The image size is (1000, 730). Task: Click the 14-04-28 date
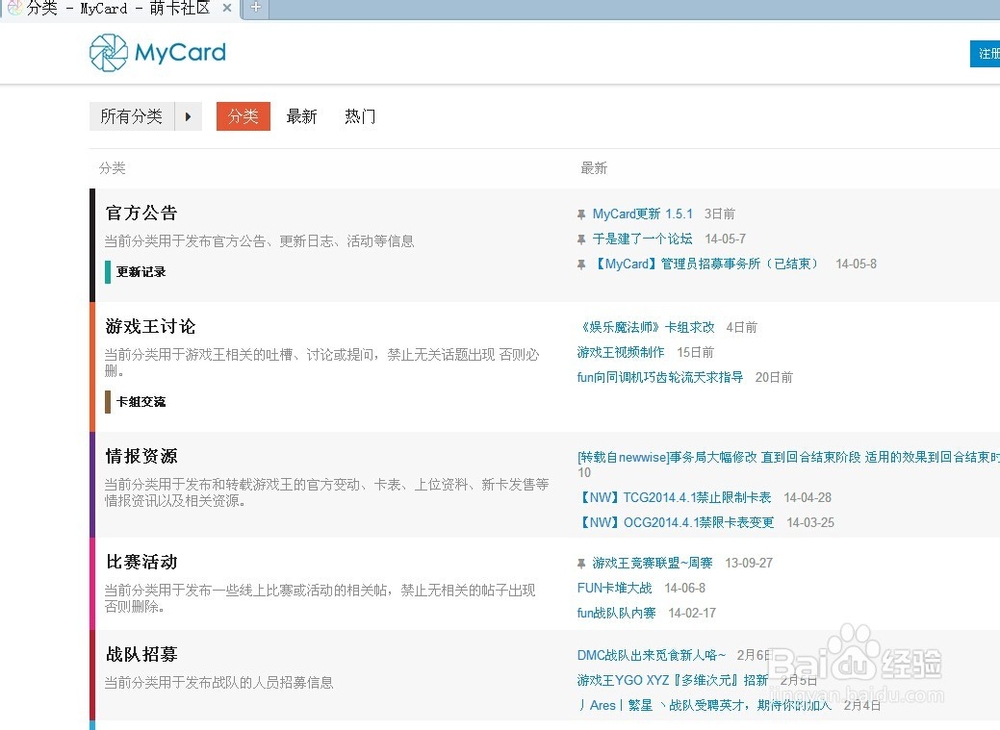point(807,497)
